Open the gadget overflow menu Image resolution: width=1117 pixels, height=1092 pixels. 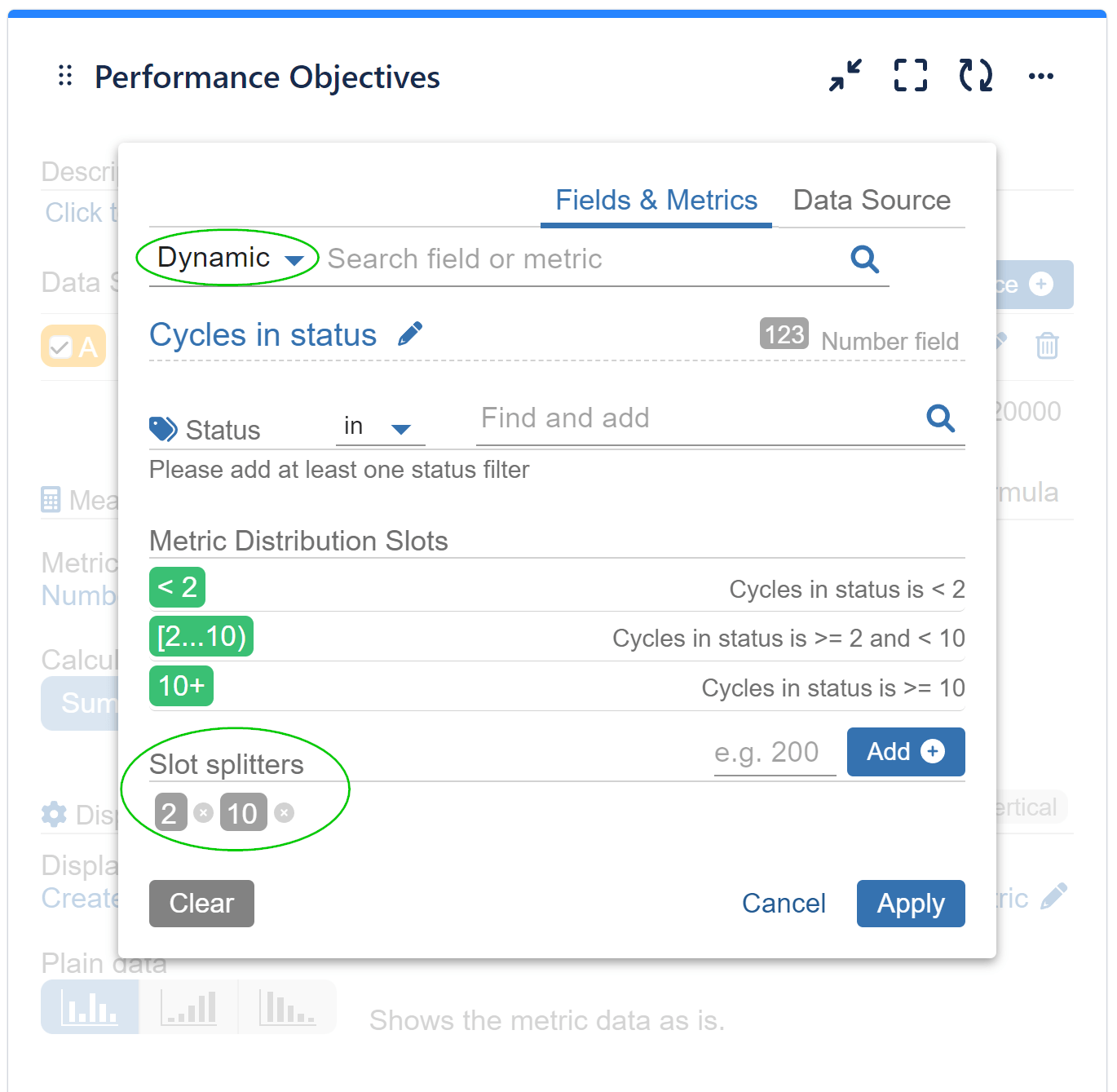pos(1041,76)
